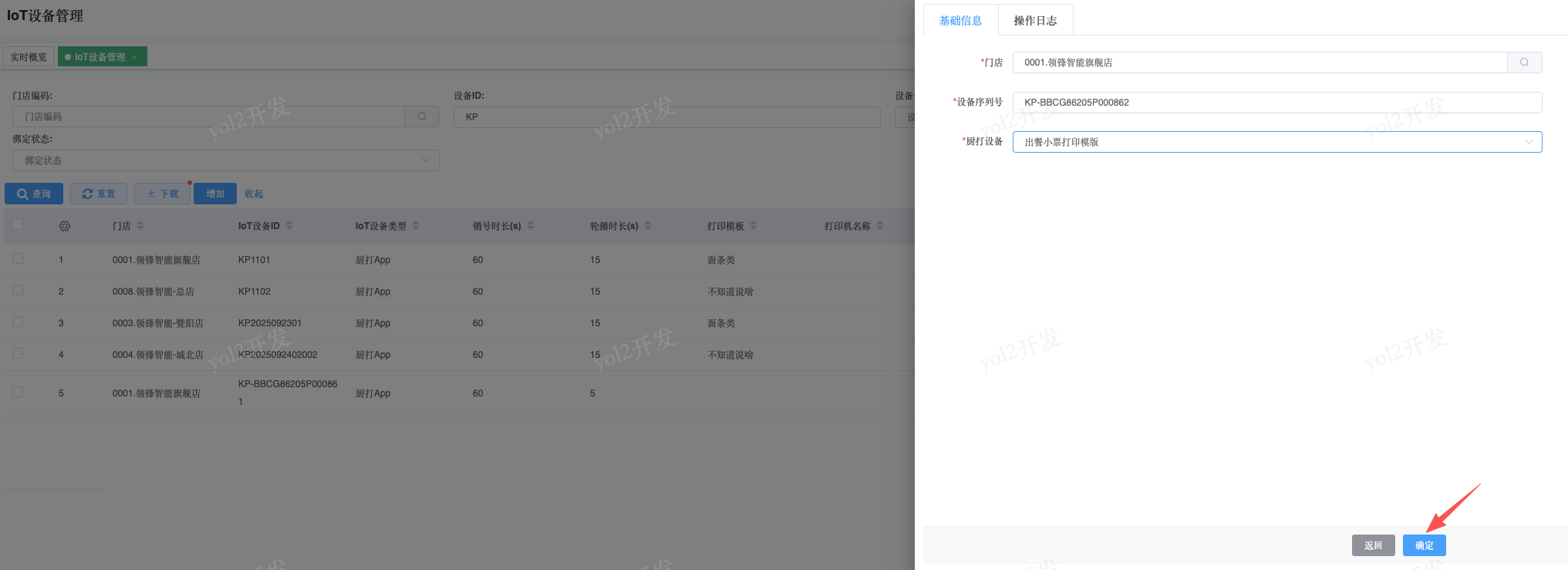Image resolution: width=1568 pixels, height=570 pixels.
Task: Sort by the 打印模板 column arrows
Action: (x=754, y=226)
